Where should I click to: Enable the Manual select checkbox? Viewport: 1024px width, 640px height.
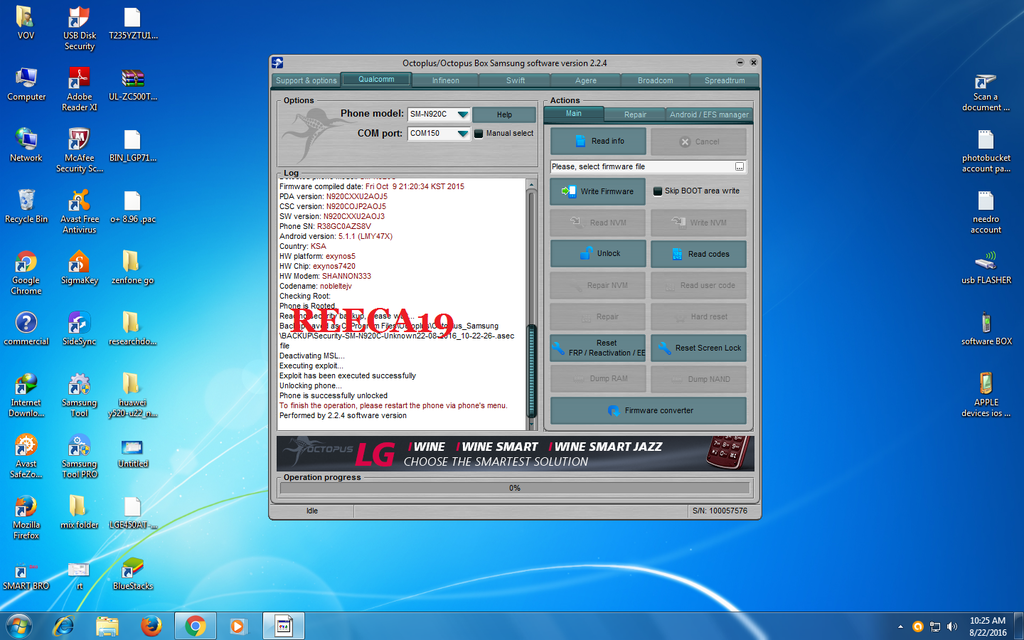[478, 133]
